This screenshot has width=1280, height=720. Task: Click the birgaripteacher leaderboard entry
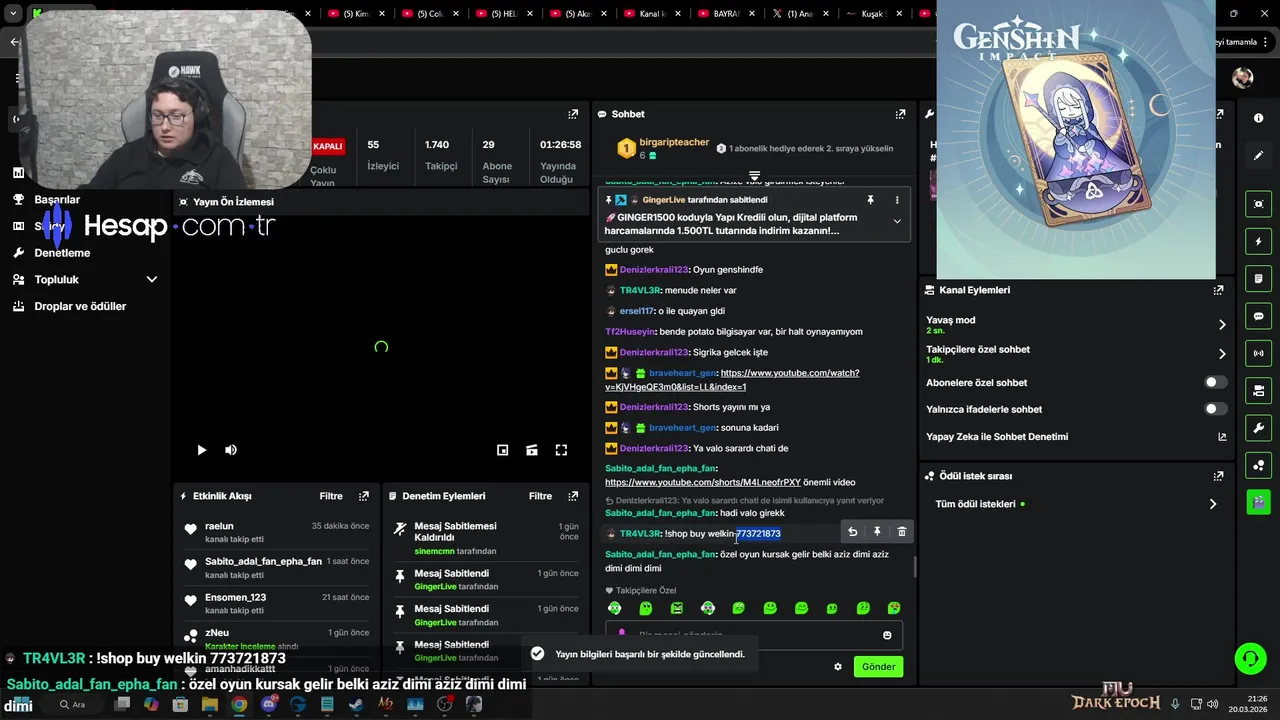[x=662, y=149]
